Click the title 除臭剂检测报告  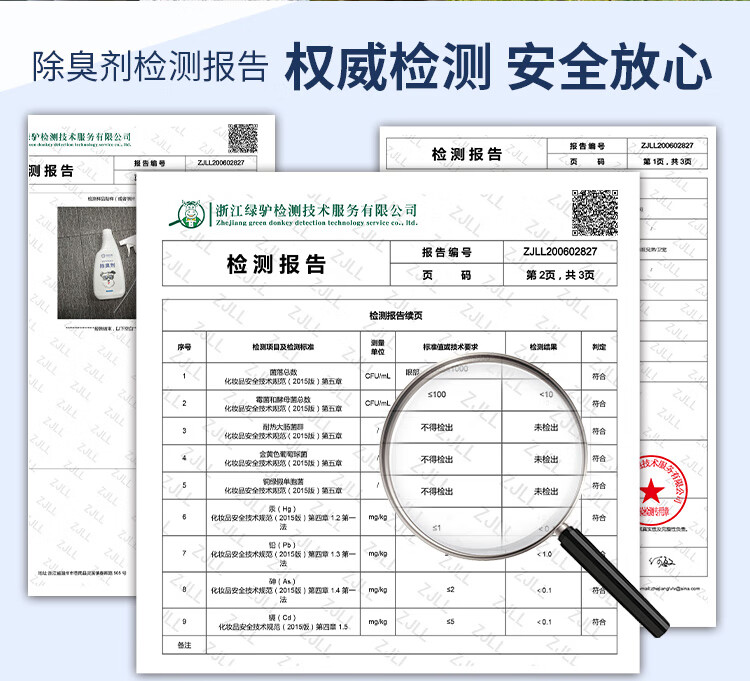tap(150, 66)
